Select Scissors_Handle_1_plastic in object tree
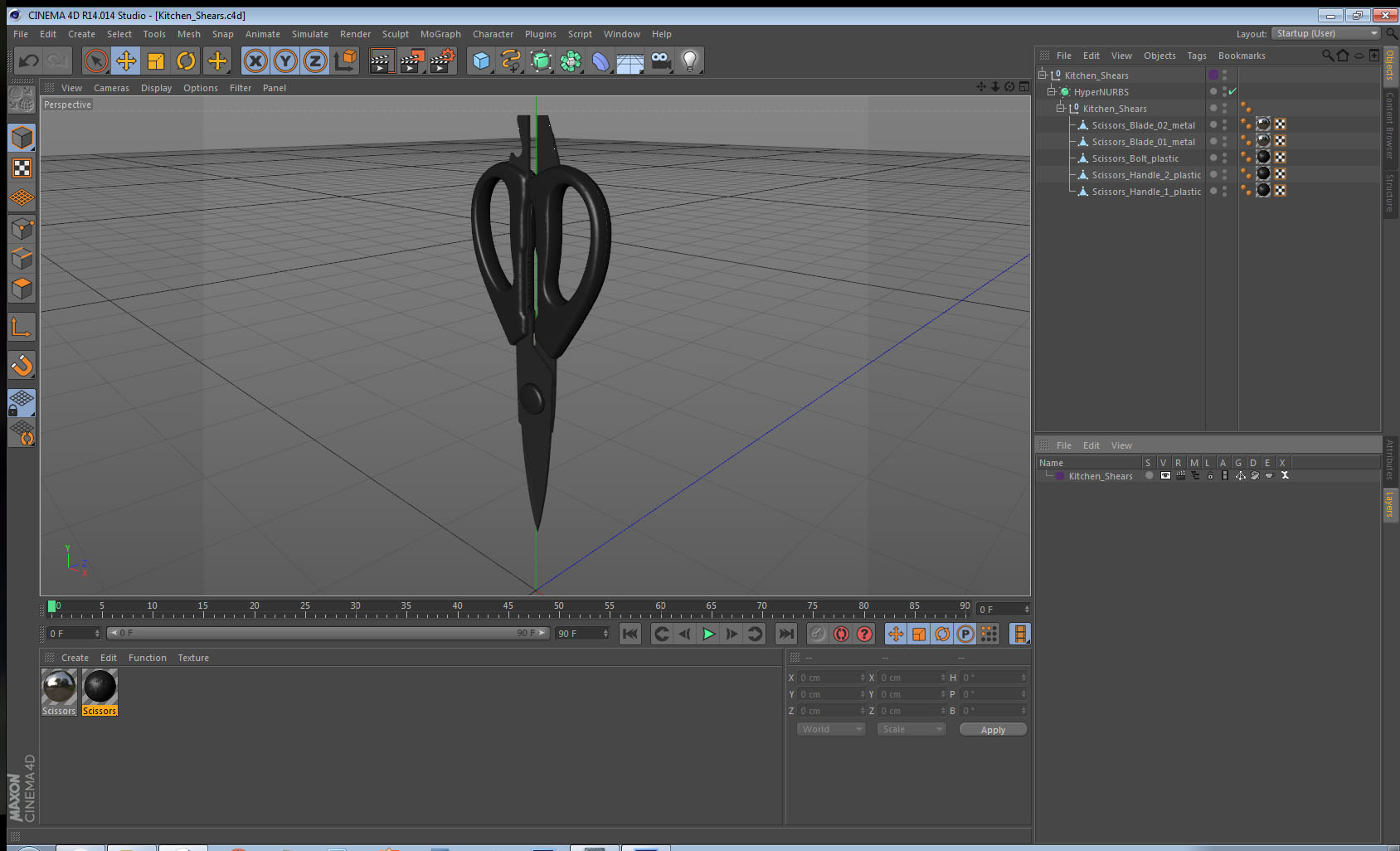Image resolution: width=1400 pixels, height=851 pixels. coord(1146,192)
